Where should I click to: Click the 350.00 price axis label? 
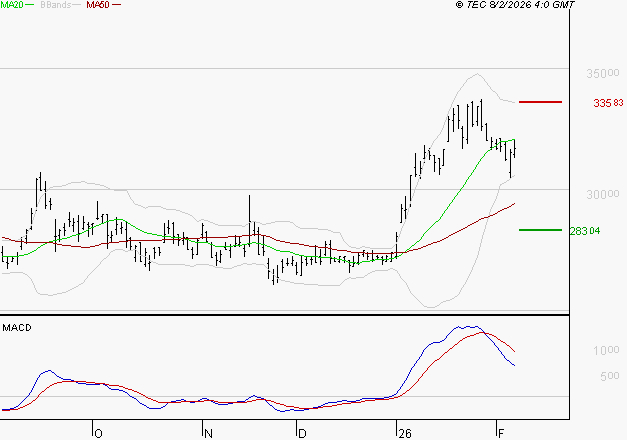click(603, 73)
